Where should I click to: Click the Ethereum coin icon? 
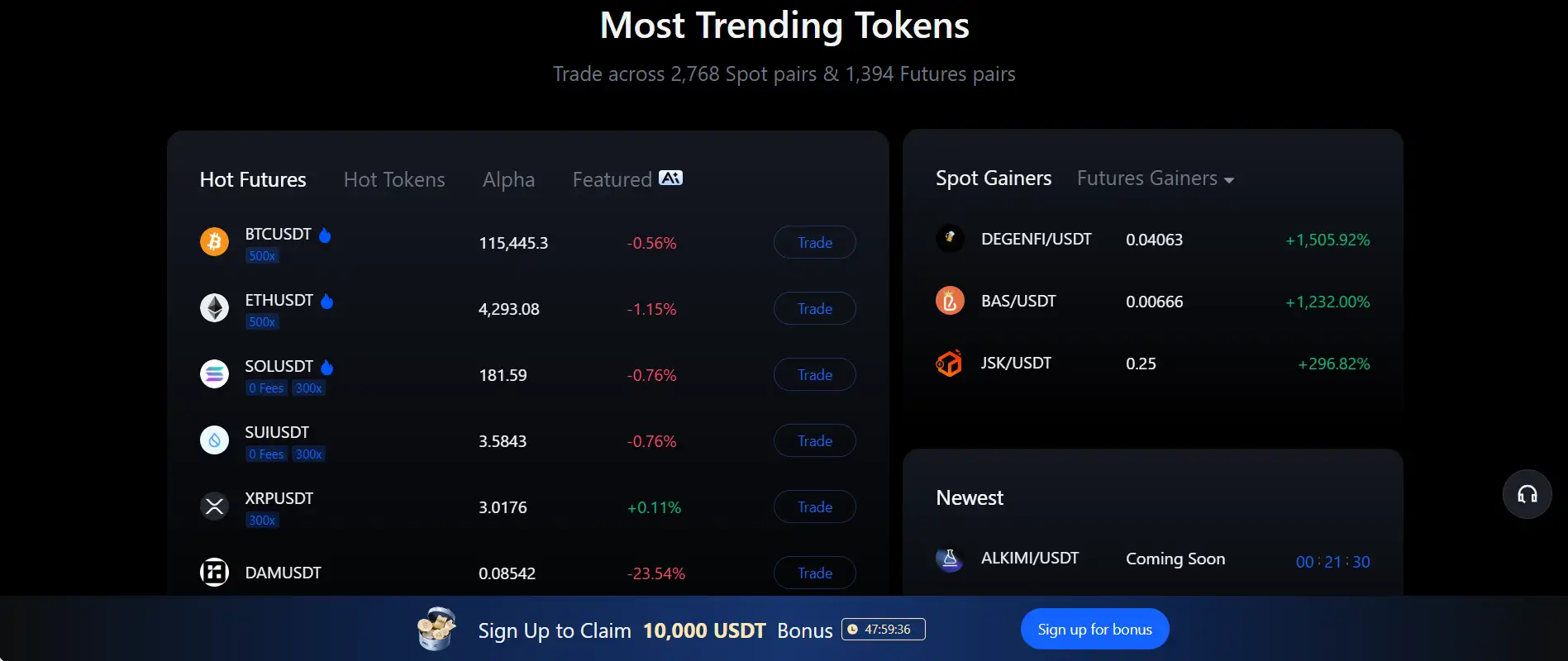[214, 308]
